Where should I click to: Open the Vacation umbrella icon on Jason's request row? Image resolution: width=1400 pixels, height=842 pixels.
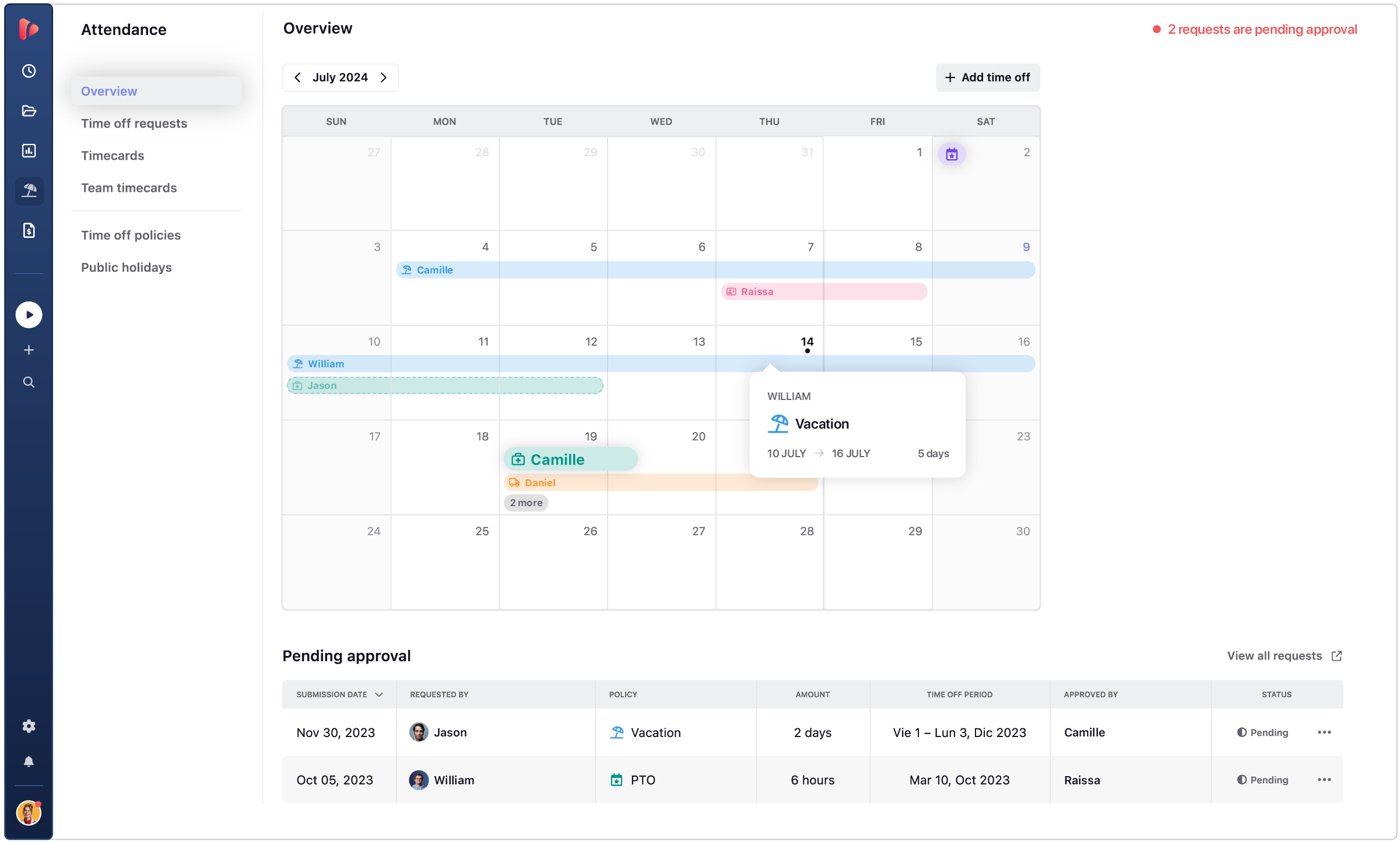617,732
